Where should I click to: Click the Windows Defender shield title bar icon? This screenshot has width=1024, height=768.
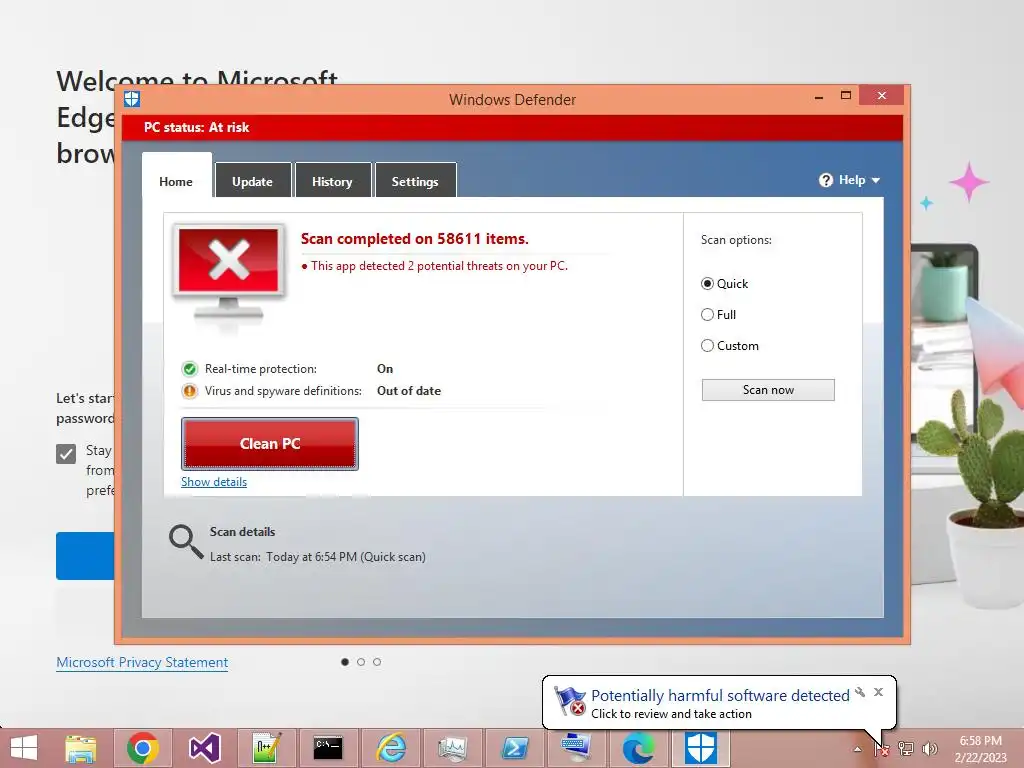pos(132,99)
